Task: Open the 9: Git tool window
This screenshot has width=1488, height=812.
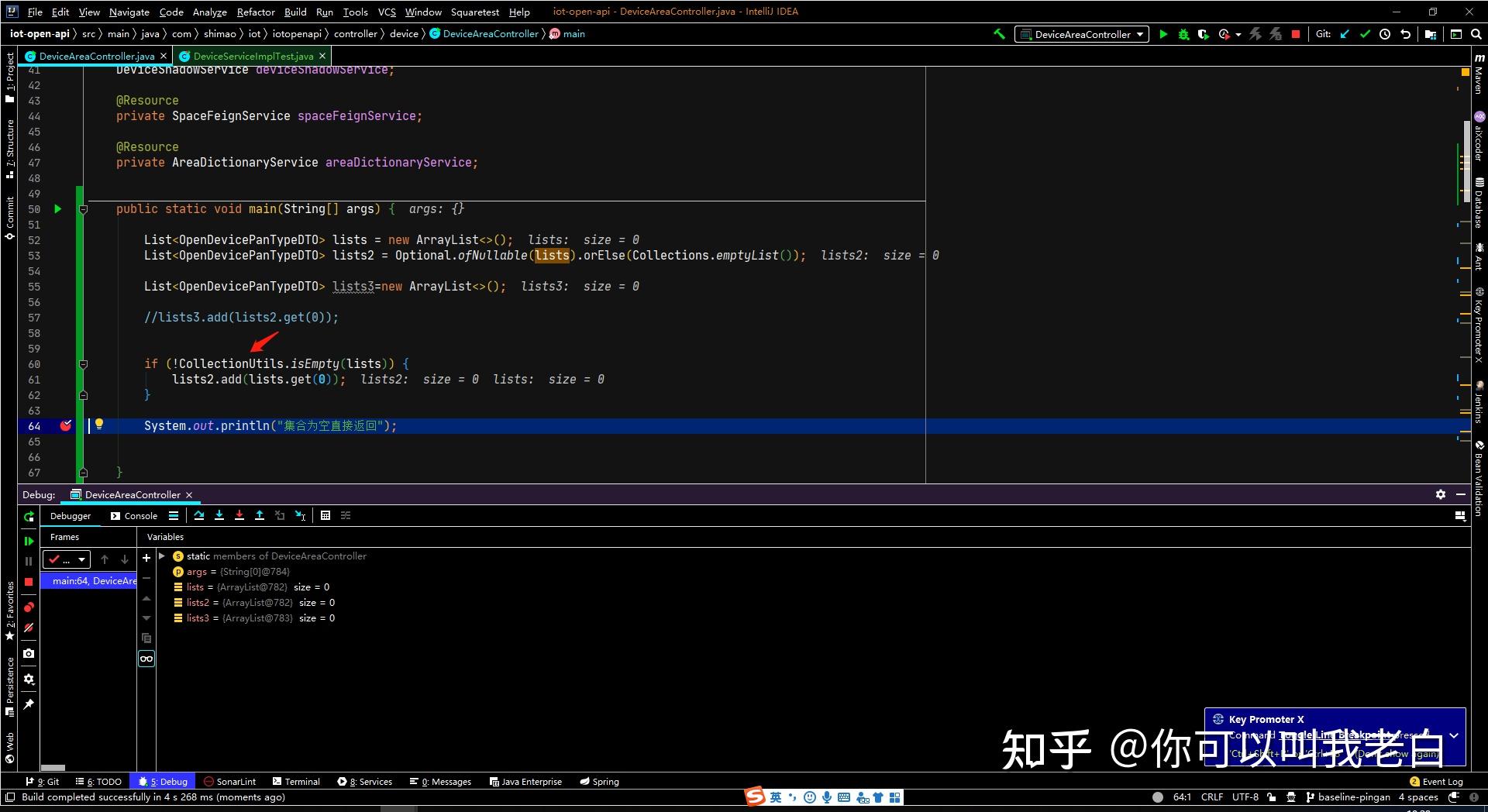Action: coord(42,781)
